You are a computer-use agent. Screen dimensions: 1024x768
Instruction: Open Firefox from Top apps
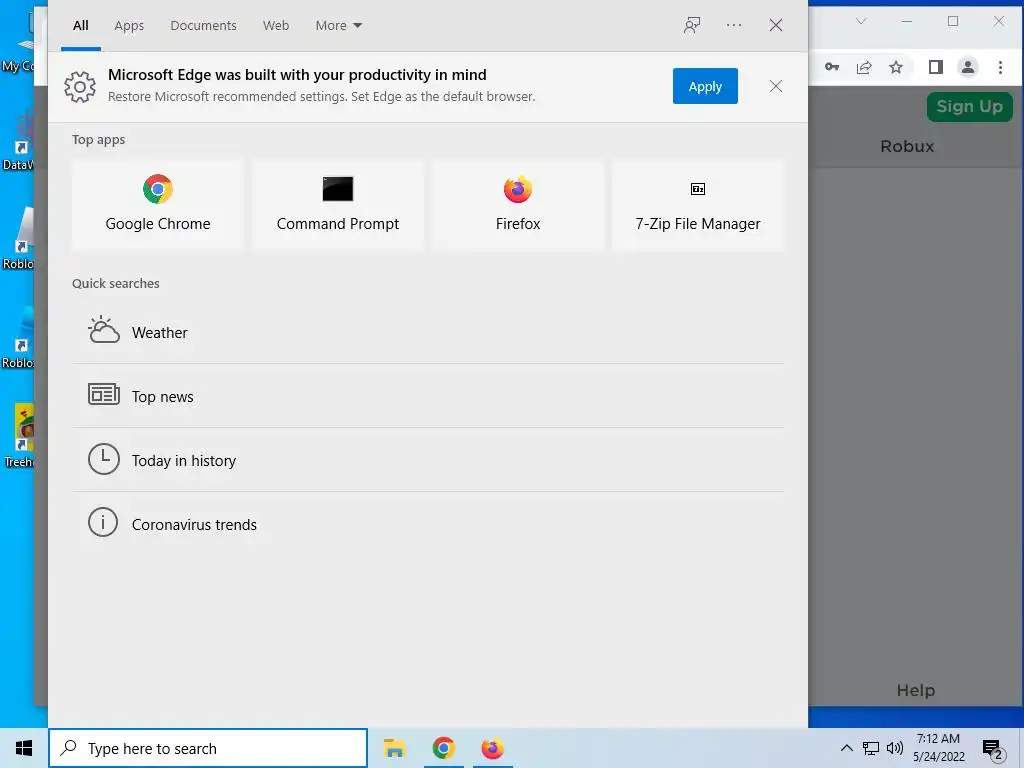[518, 205]
